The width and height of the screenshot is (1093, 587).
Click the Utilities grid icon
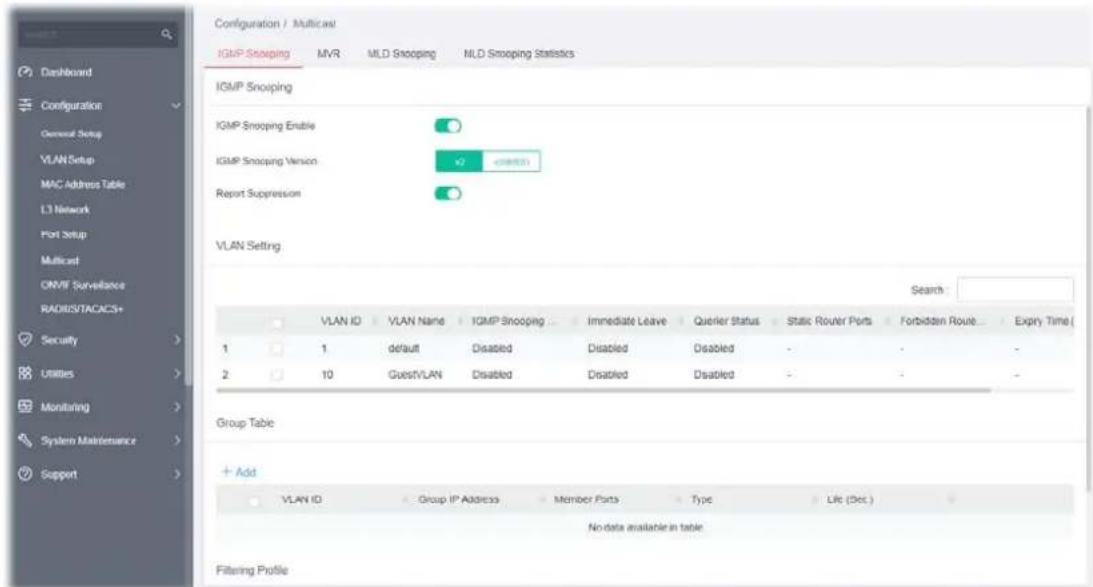coord(25,373)
